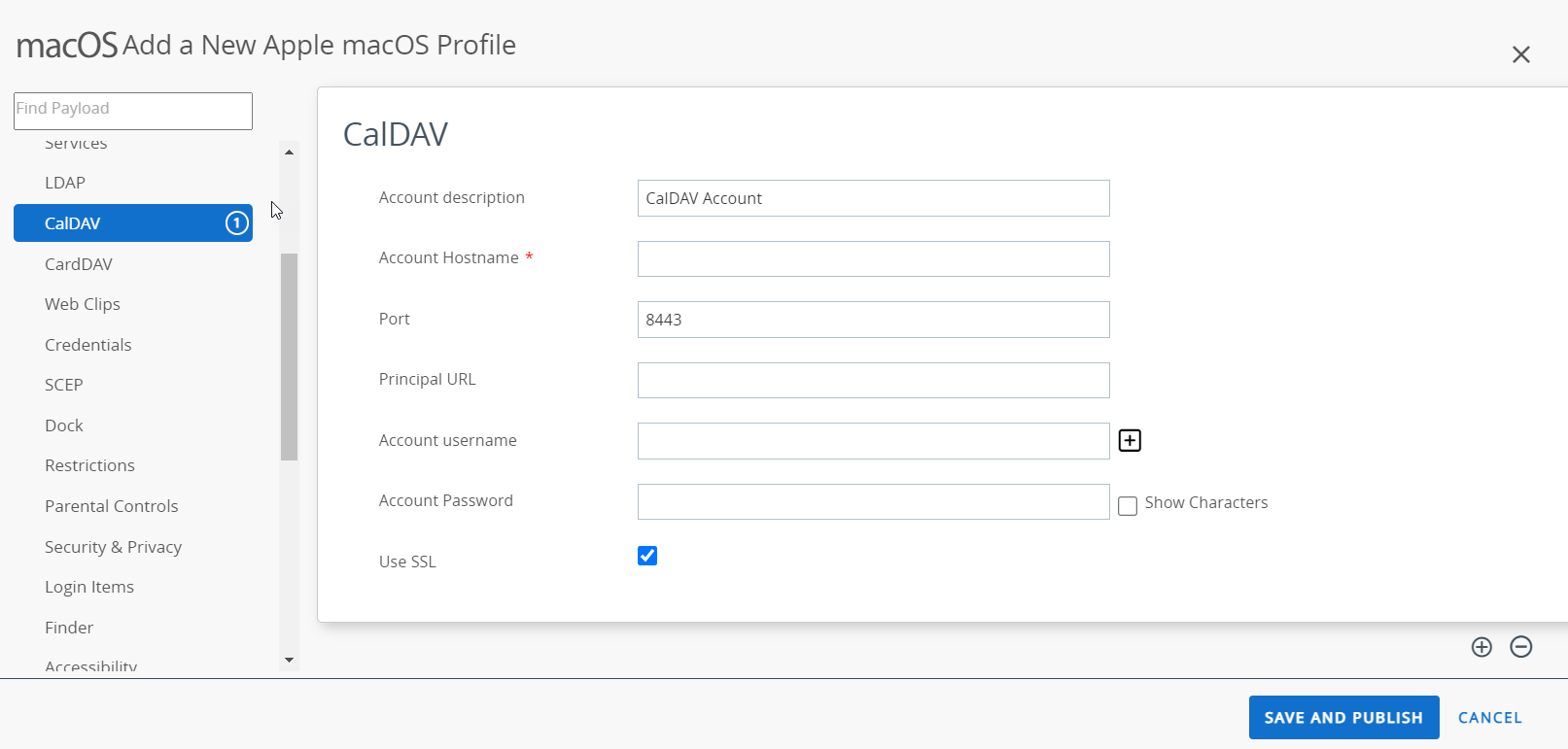Screen dimensions: 1568x749
Task: Click the Use SSL label
Action: click(x=407, y=562)
